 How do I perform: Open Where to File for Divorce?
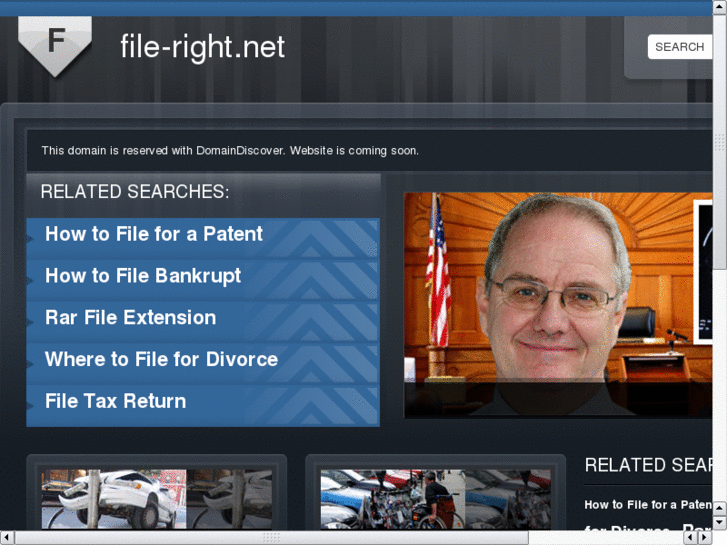(x=161, y=359)
